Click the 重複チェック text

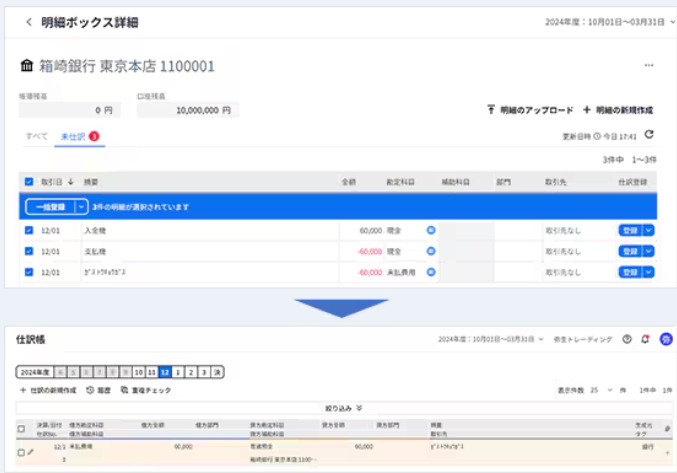coord(151,390)
